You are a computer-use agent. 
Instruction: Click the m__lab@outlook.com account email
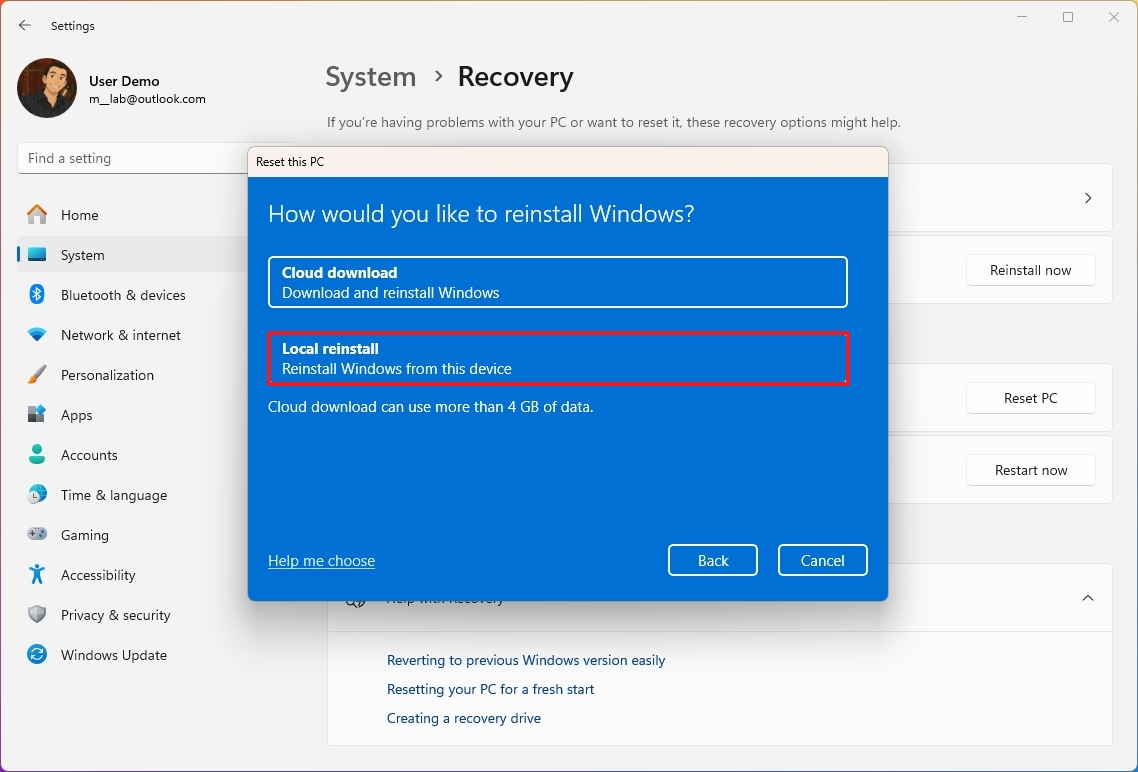pos(147,99)
